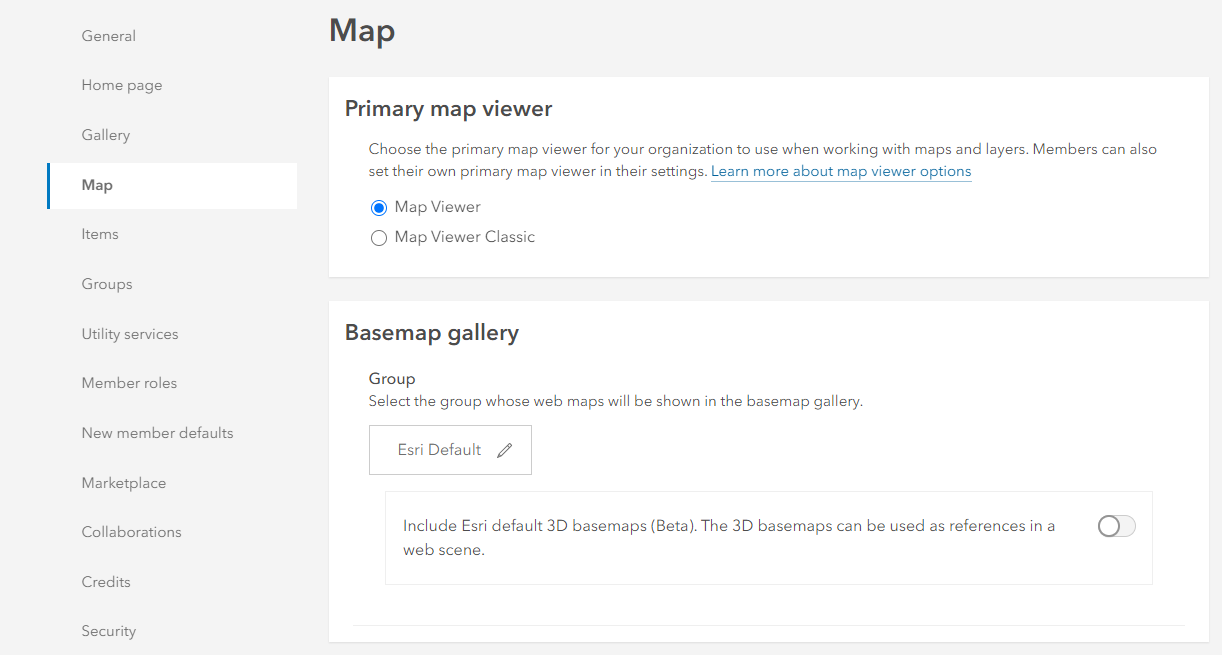
Task: Navigate to Groups settings
Action: (x=107, y=284)
